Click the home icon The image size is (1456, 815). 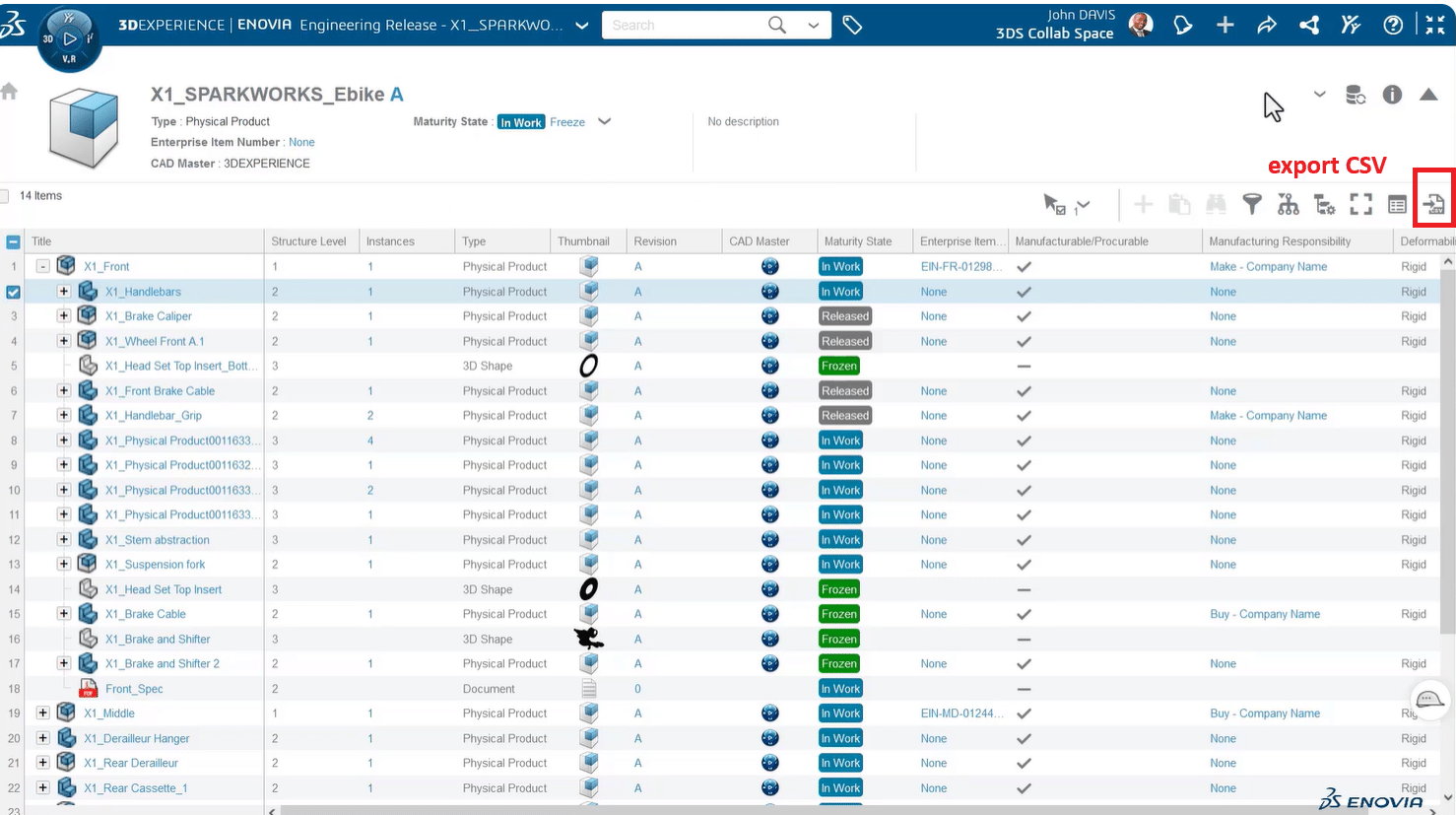point(10,92)
